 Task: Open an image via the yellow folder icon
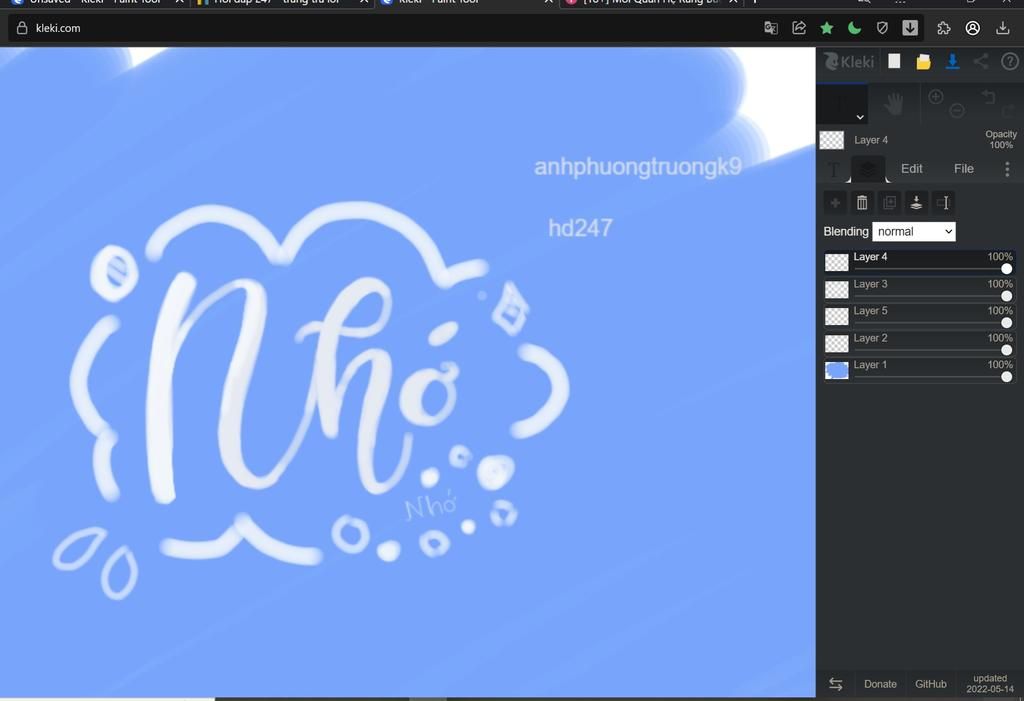(x=923, y=61)
